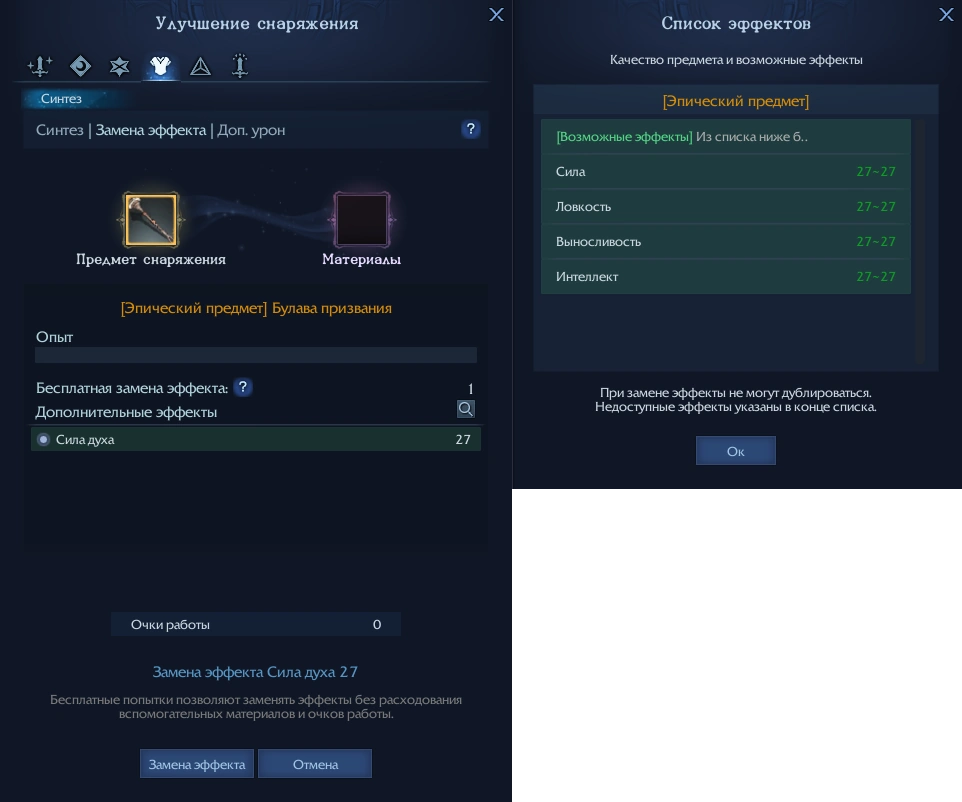
Task: Select the Сила effect row
Action: pyautogui.click(x=726, y=172)
